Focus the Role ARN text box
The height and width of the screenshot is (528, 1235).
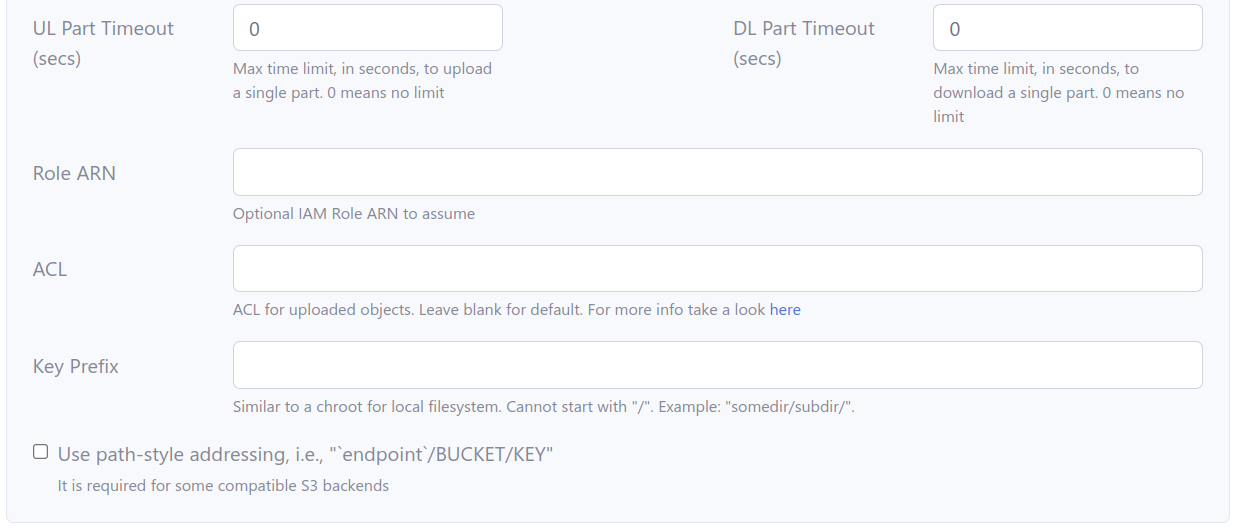(717, 172)
